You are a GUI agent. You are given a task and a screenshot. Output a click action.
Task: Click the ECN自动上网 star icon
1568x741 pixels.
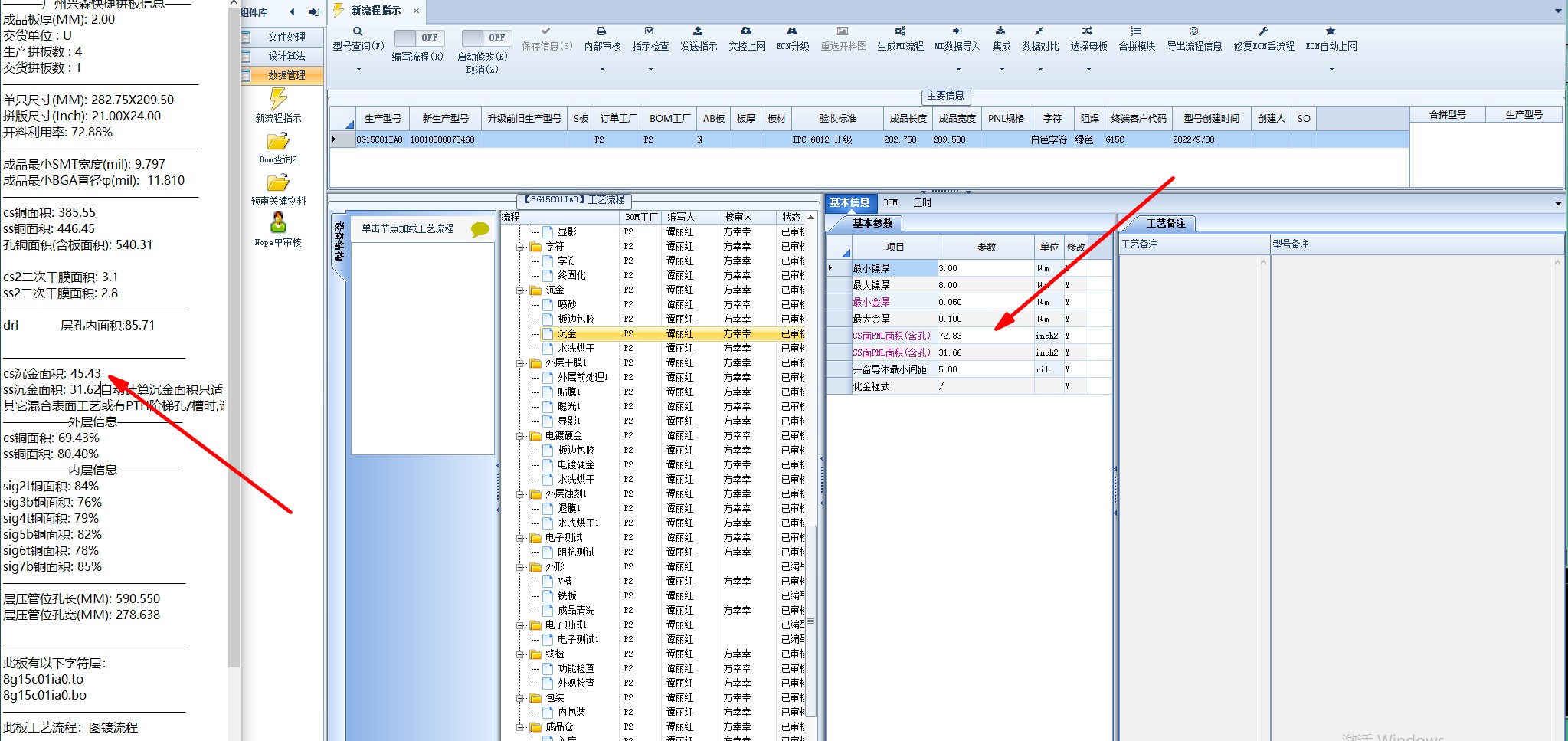[x=1331, y=31]
